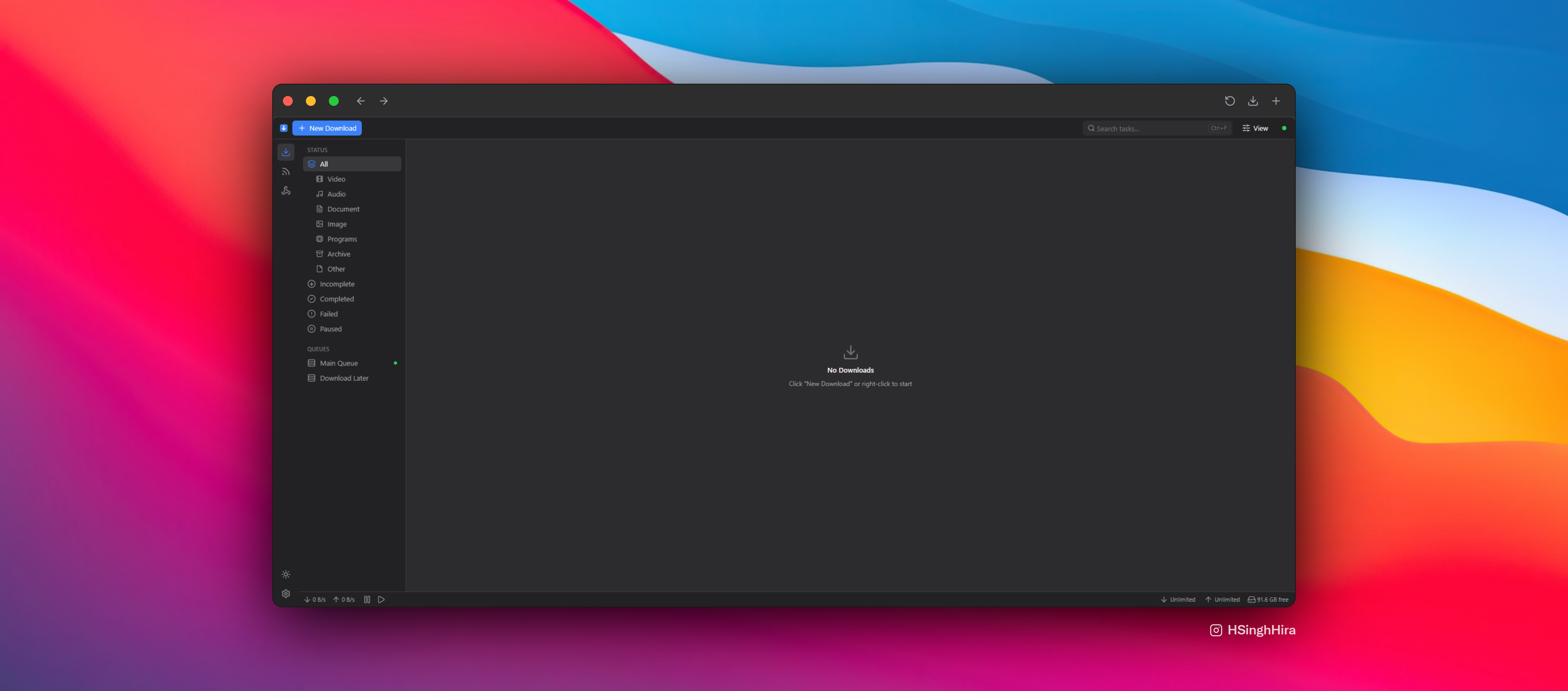Filter downloads by Document
This screenshot has height=691, width=1568.
(352, 209)
